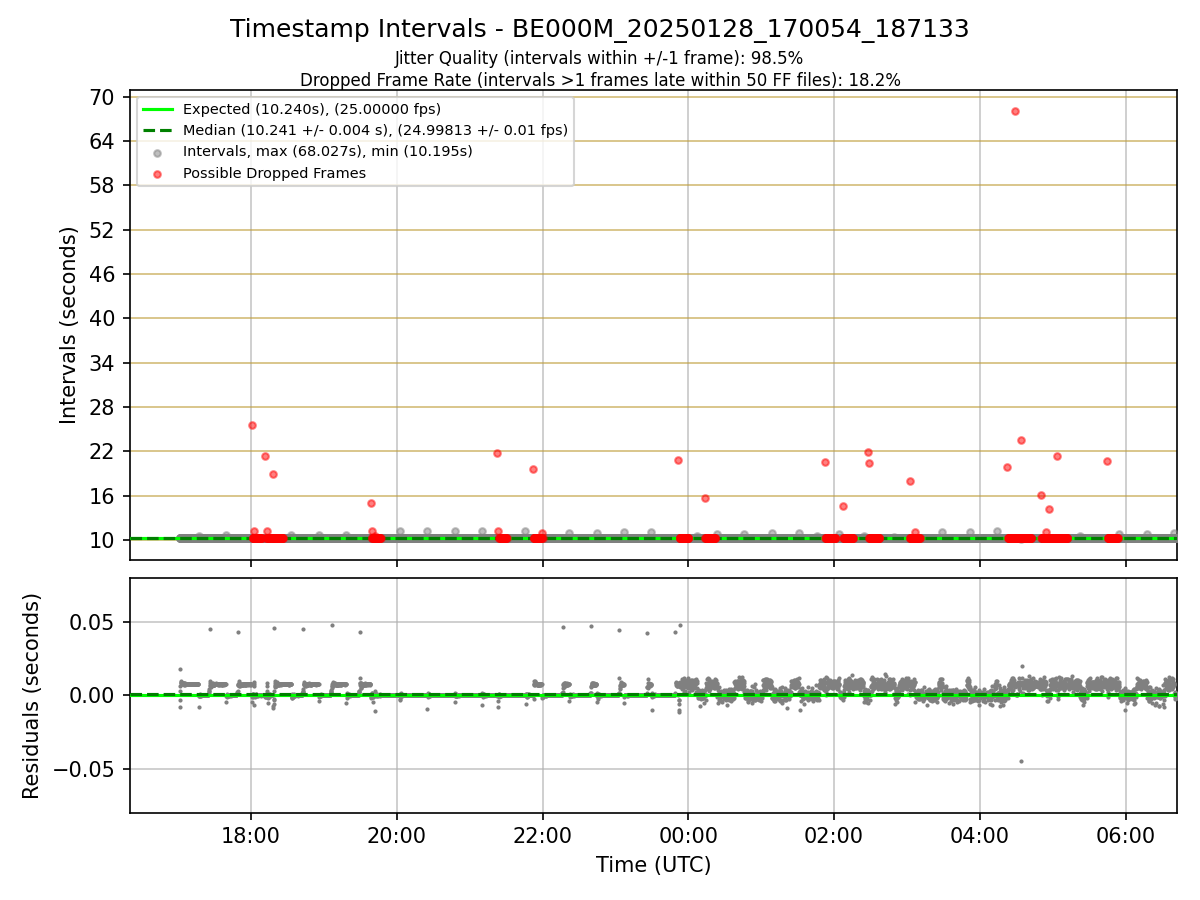Select the Expected (10.240s) legend entry text
The width and height of the screenshot is (1200, 900).
(312, 109)
